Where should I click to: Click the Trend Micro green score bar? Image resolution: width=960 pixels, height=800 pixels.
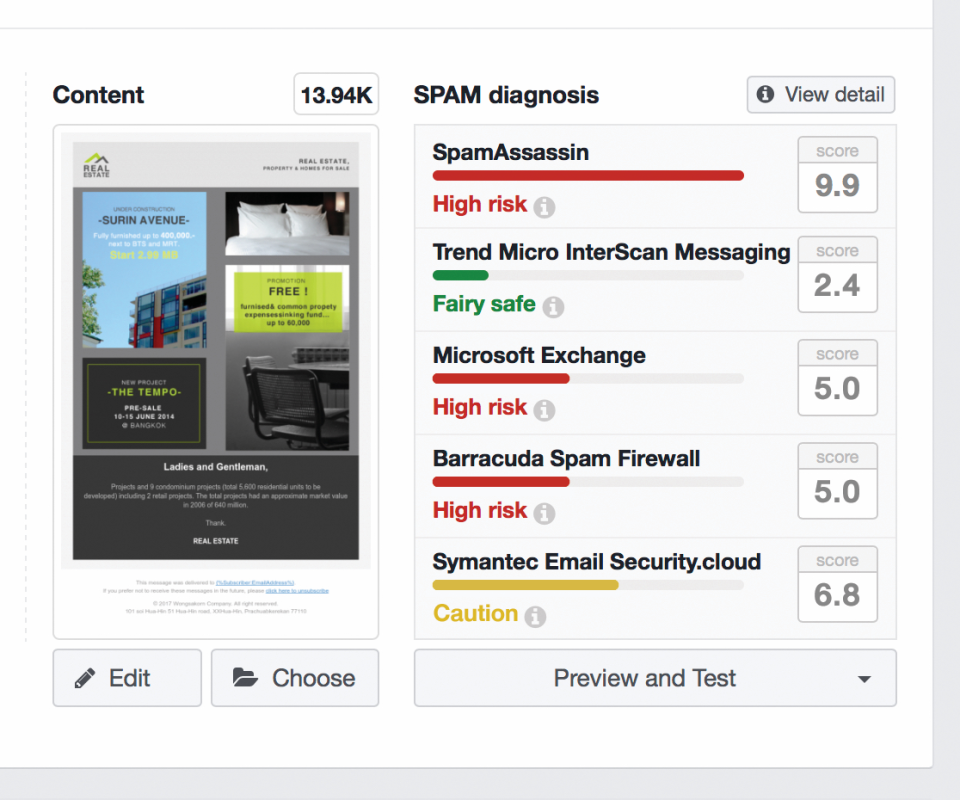point(460,275)
